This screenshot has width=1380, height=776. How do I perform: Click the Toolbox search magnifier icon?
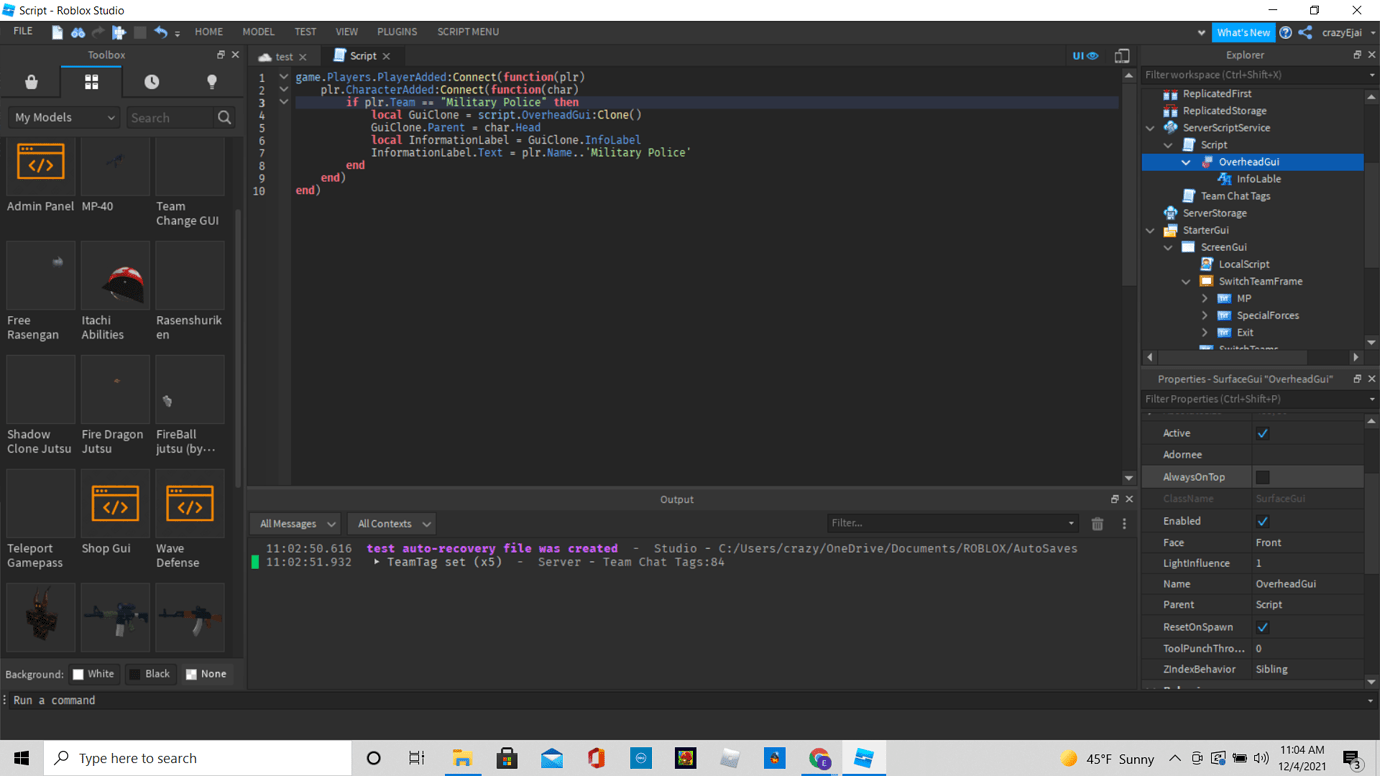point(224,118)
